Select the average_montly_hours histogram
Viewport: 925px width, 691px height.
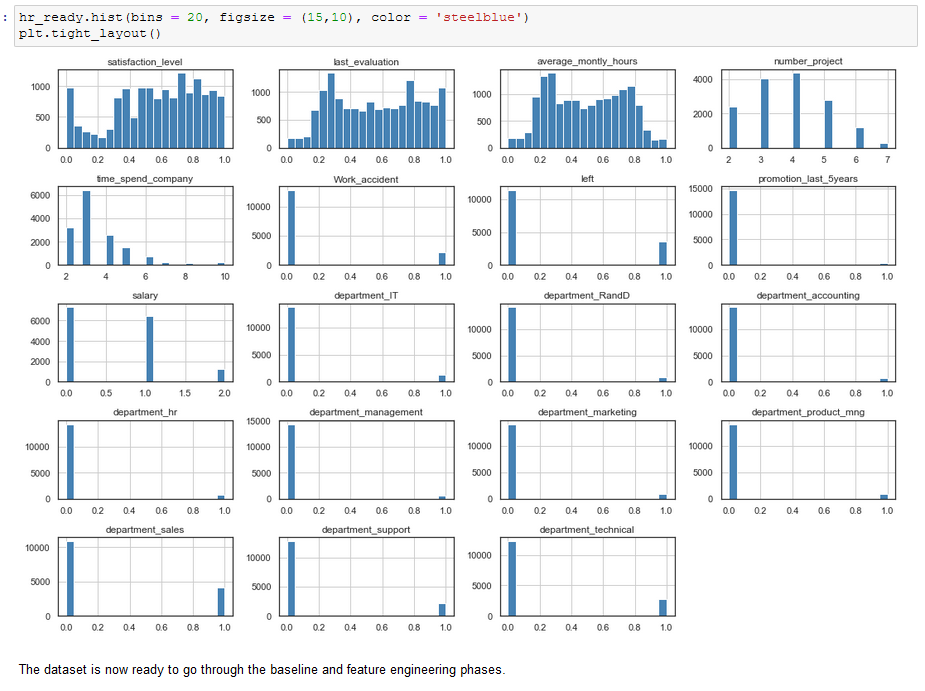[x=588, y=109]
